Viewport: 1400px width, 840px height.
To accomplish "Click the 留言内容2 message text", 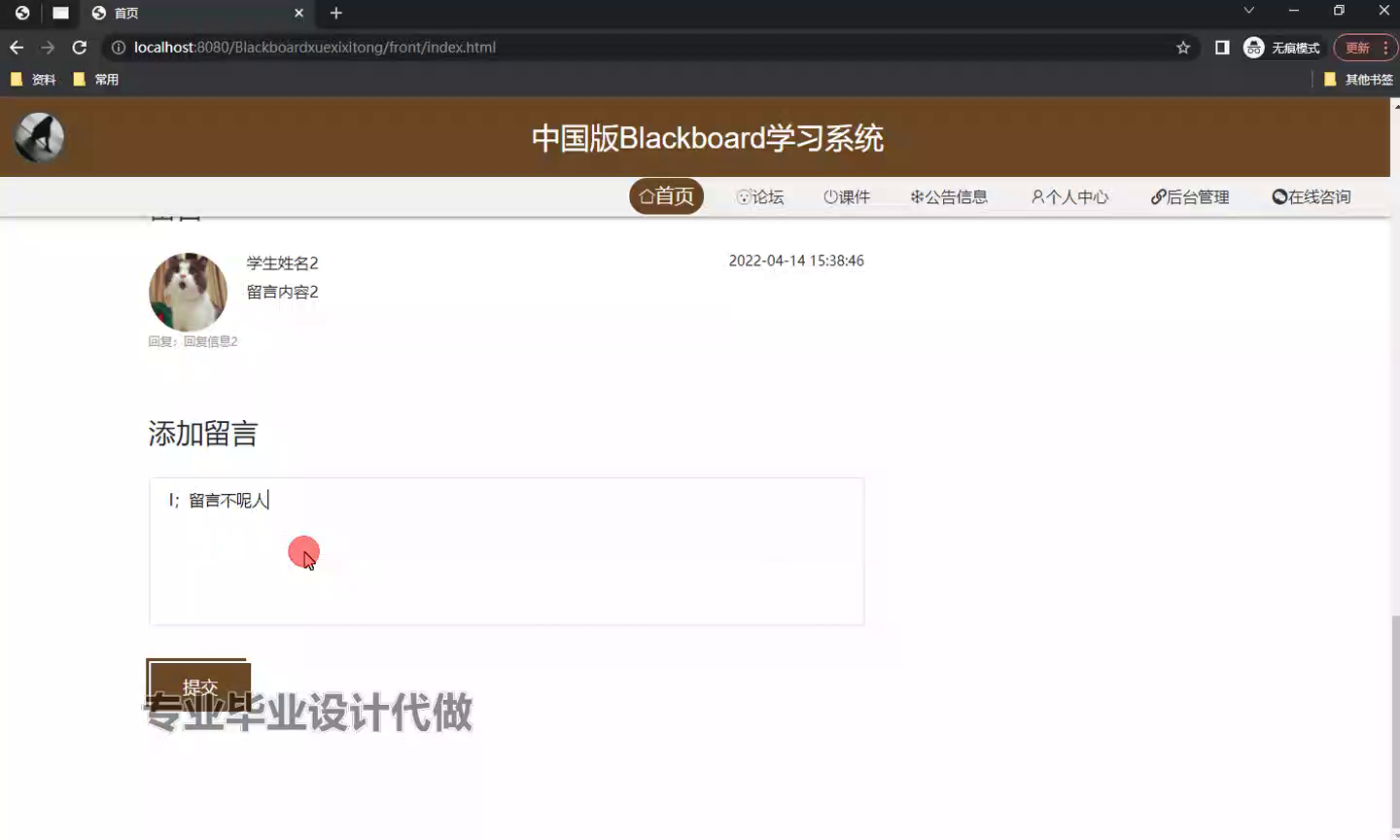I will point(282,292).
